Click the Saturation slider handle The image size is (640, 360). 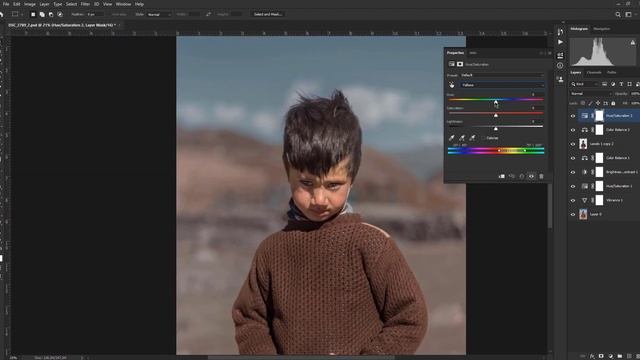coord(496,116)
